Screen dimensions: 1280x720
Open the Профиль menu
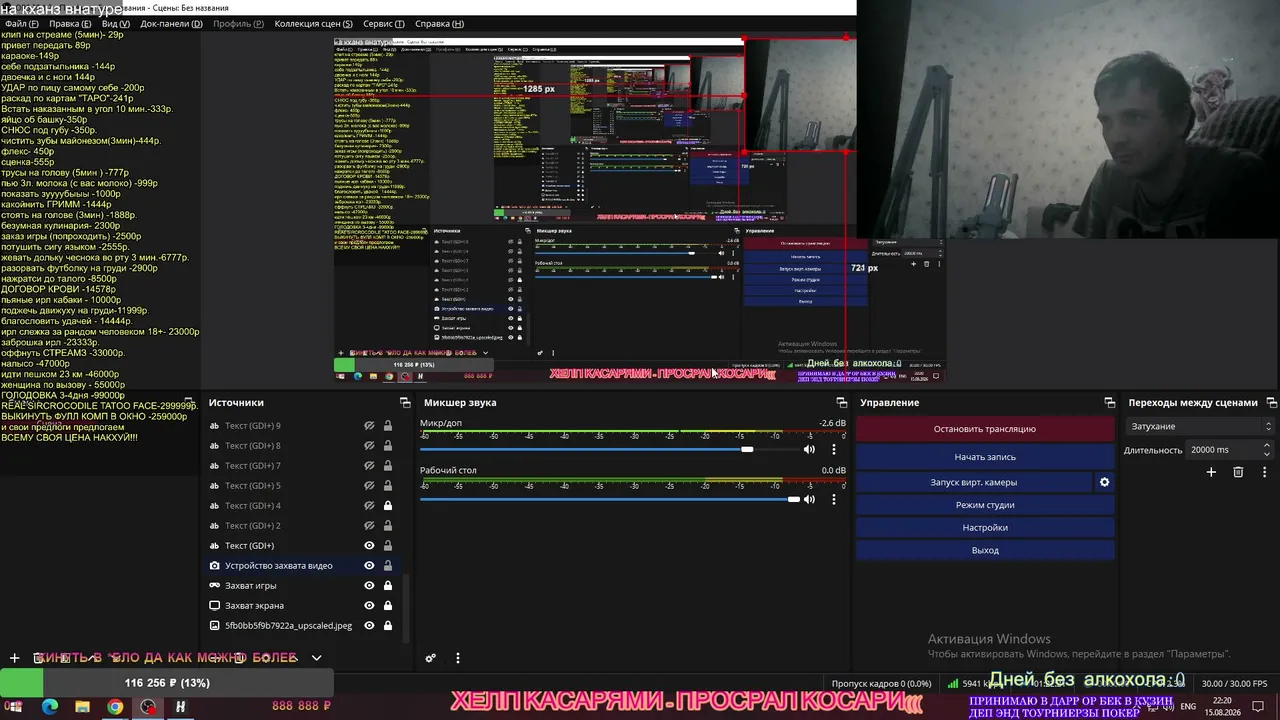click(238, 24)
